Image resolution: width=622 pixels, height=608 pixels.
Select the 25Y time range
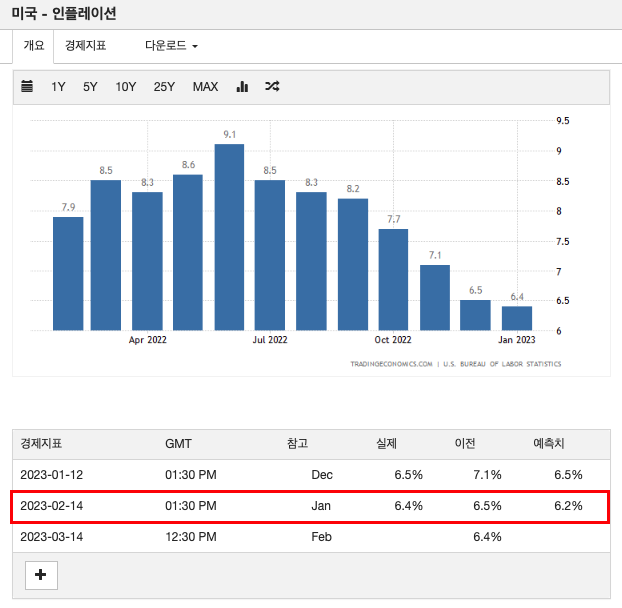click(164, 86)
